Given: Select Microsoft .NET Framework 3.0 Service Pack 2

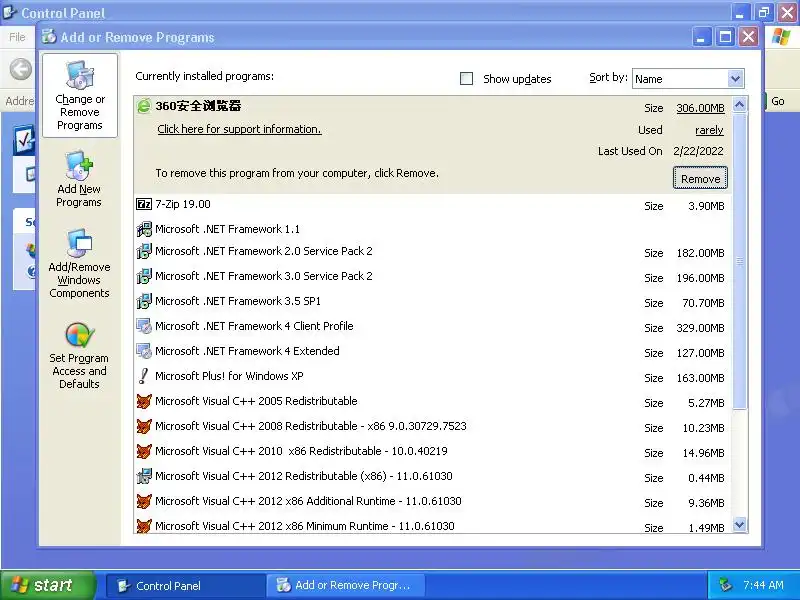Looking at the screenshot, I should (433, 277).
